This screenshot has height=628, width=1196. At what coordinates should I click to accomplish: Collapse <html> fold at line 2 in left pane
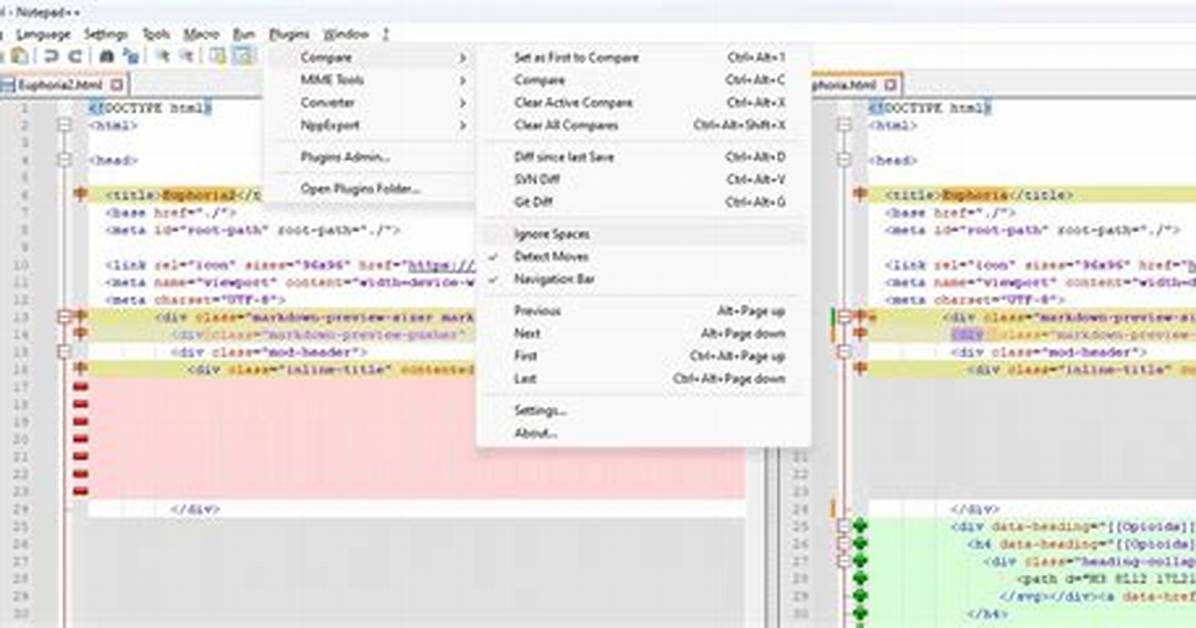tap(65, 125)
